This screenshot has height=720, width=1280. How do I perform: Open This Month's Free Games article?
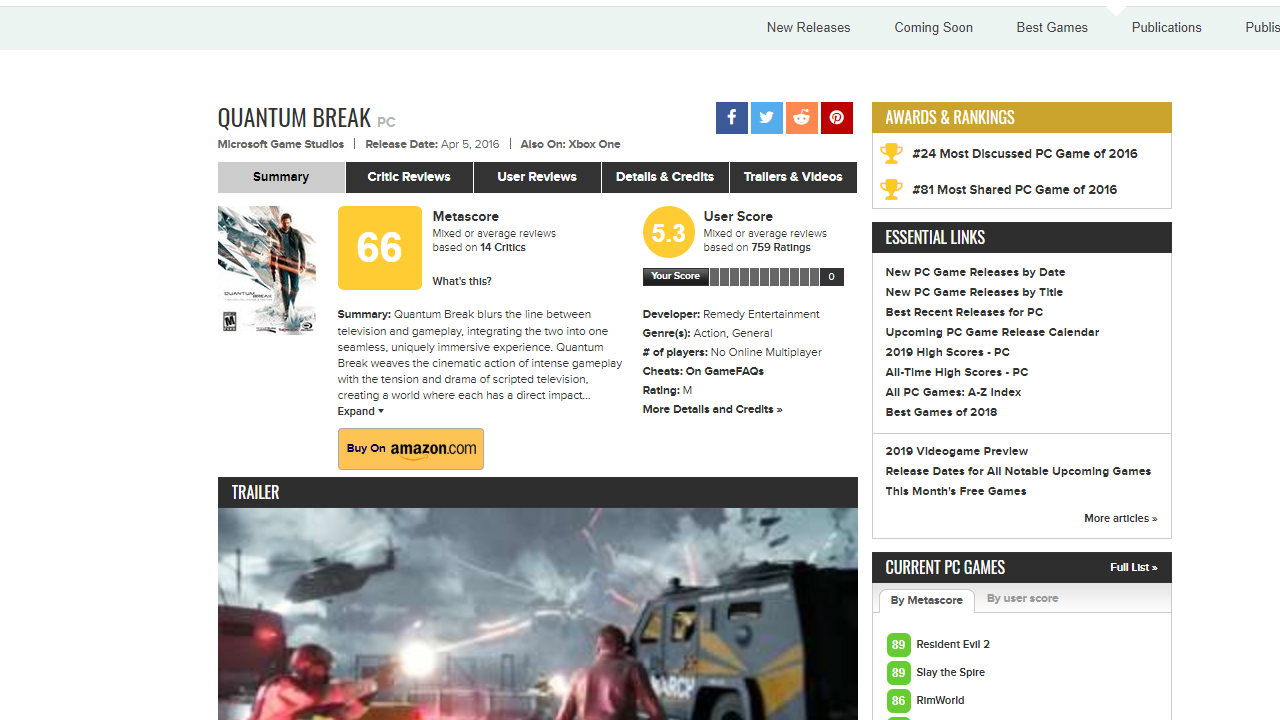(x=955, y=491)
